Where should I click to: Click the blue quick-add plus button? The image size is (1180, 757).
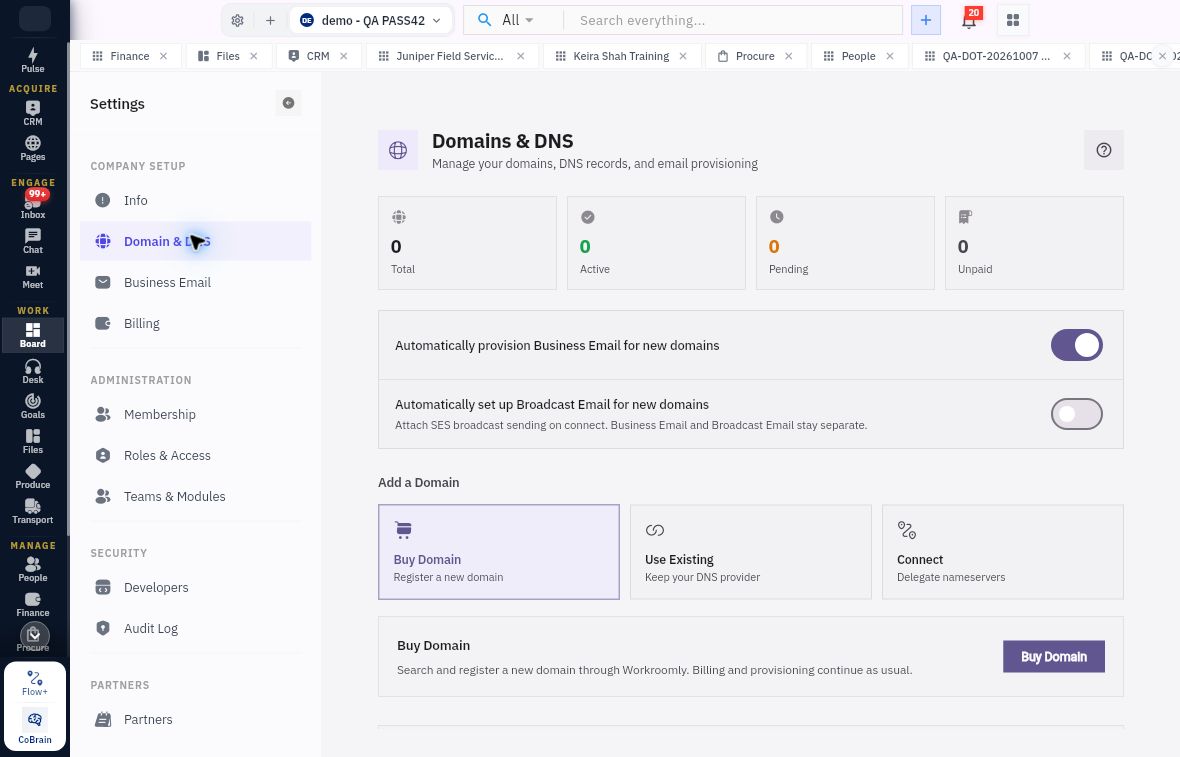[926, 20]
